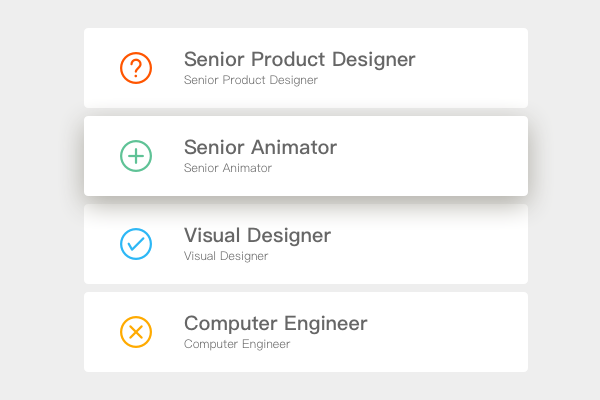Viewport: 600px width, 400px height.
Task: Open help for Senior Product Designer
Action: click(x=136, y=68)
